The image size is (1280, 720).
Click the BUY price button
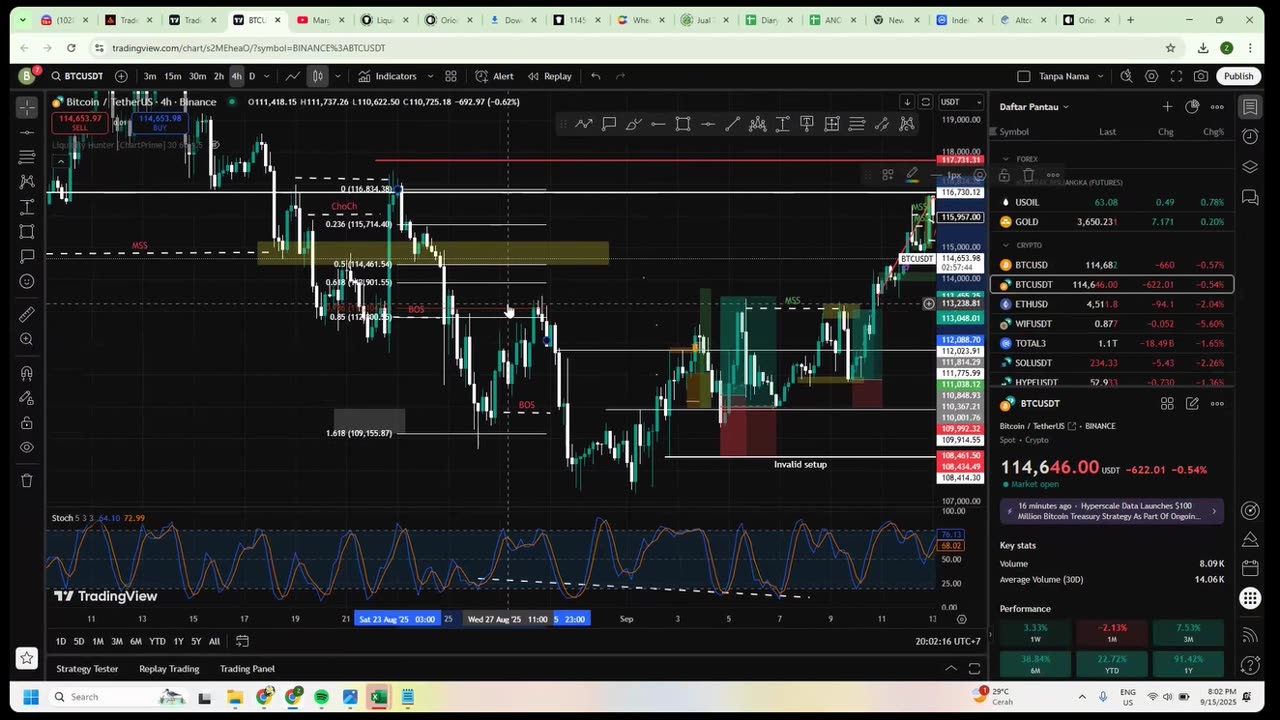(162, 123)
